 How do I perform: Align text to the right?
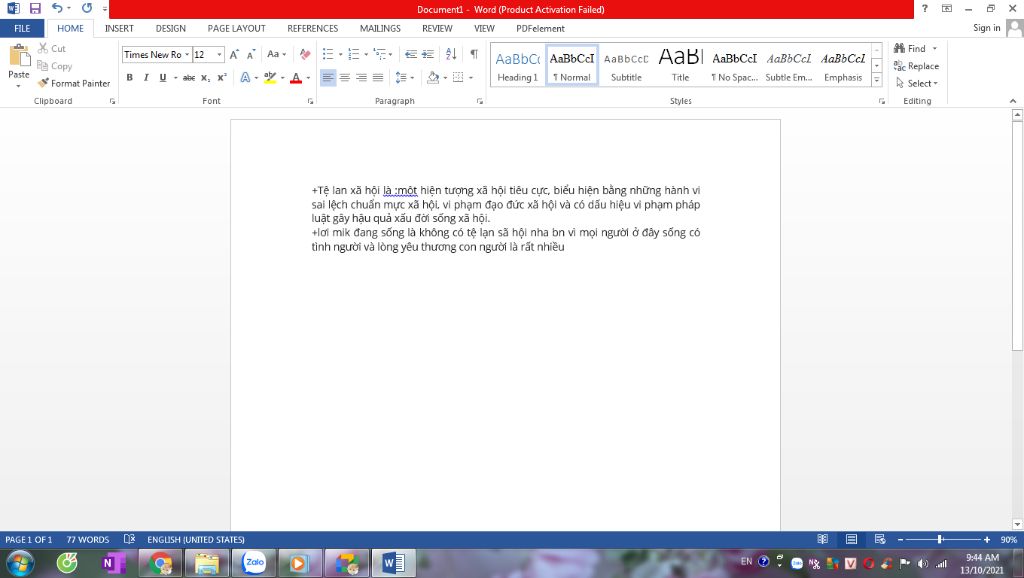[361, 77]
